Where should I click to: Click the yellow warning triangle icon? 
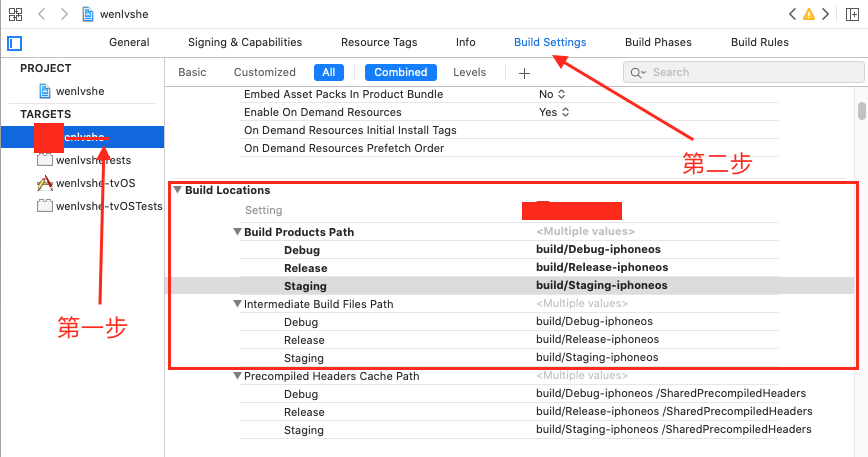click(809, 14)
